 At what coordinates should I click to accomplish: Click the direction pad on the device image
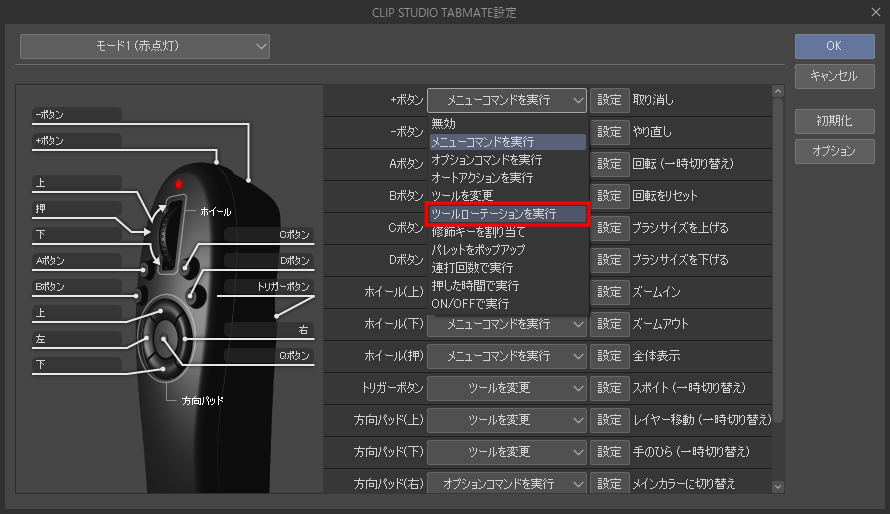164,339
